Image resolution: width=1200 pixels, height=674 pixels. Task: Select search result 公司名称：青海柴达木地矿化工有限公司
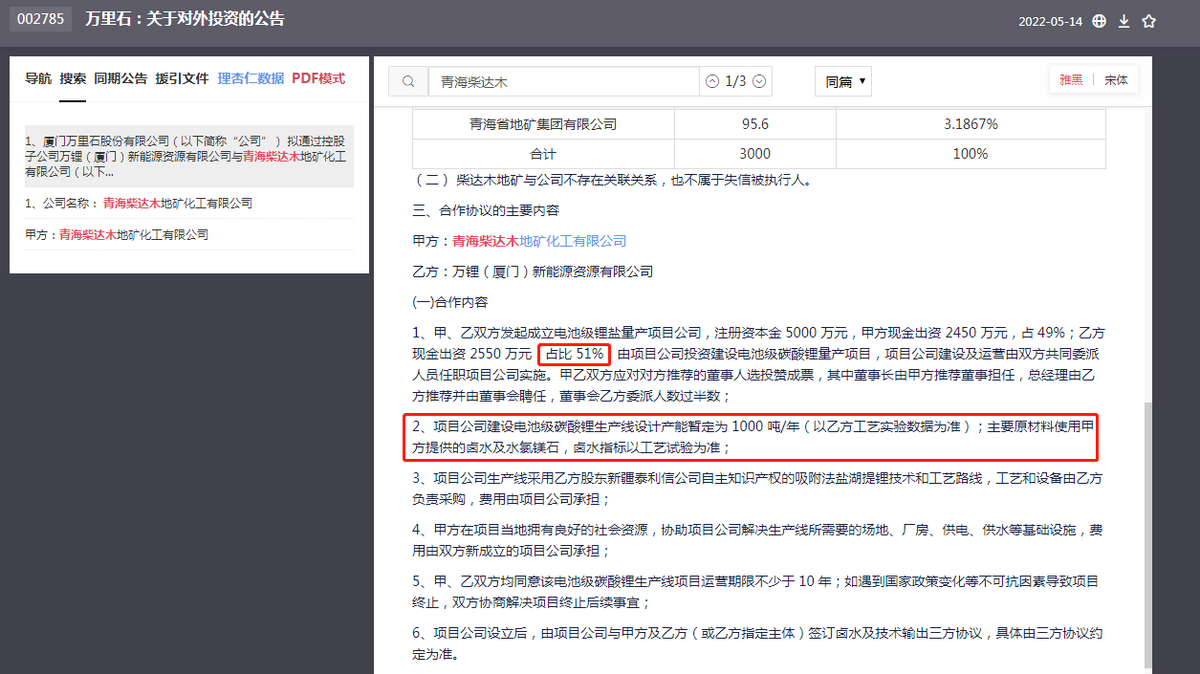click(x=189, y=203)
